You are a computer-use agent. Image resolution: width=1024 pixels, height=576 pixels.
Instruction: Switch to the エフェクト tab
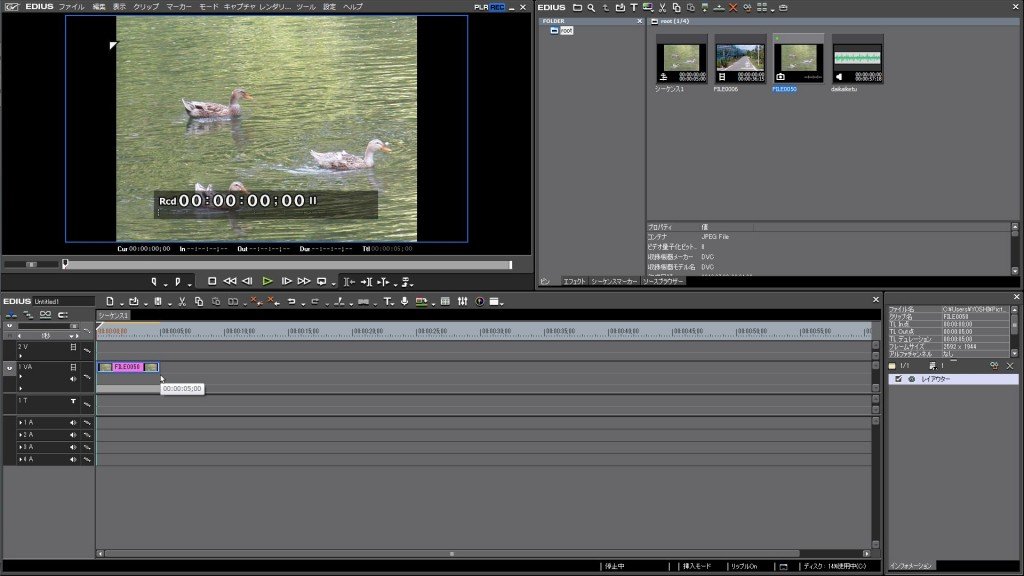coord(574,281)
